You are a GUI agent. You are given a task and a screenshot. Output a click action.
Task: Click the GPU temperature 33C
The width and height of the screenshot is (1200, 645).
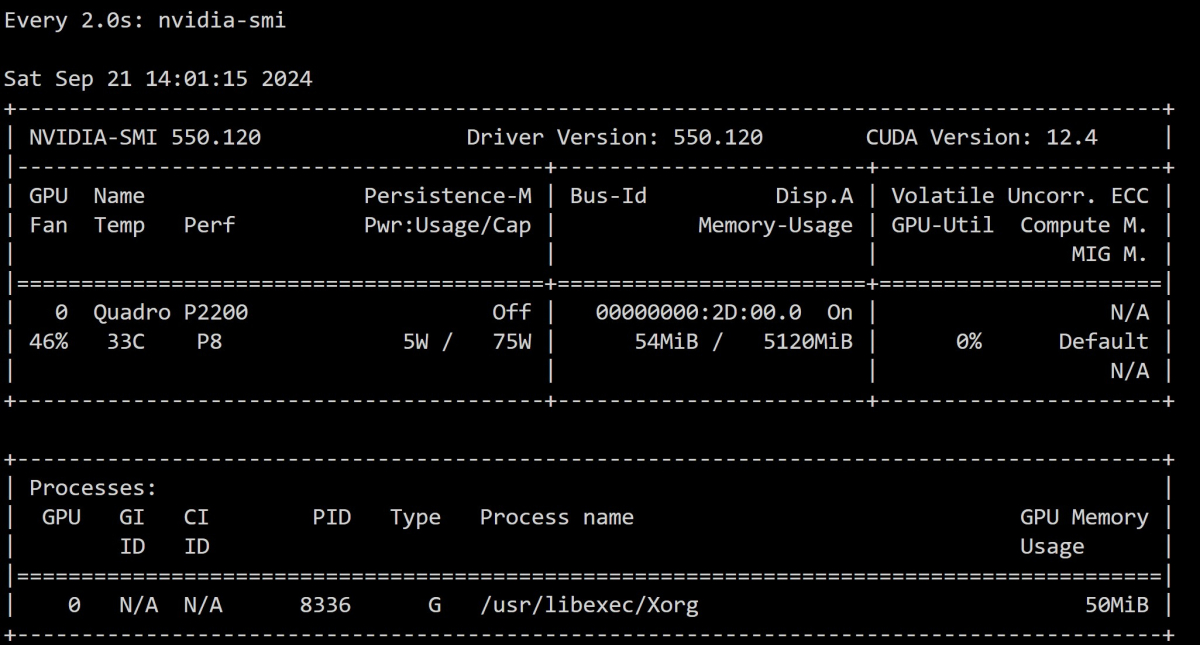[126, 342]
